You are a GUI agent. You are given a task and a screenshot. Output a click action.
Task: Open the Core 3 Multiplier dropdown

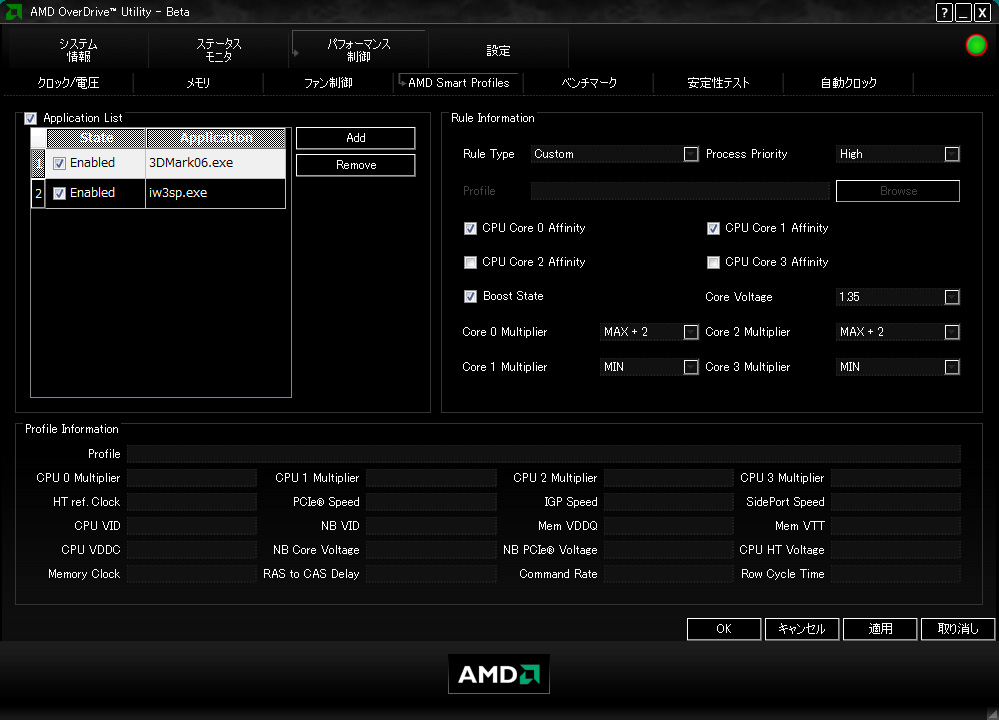[952, 367]
